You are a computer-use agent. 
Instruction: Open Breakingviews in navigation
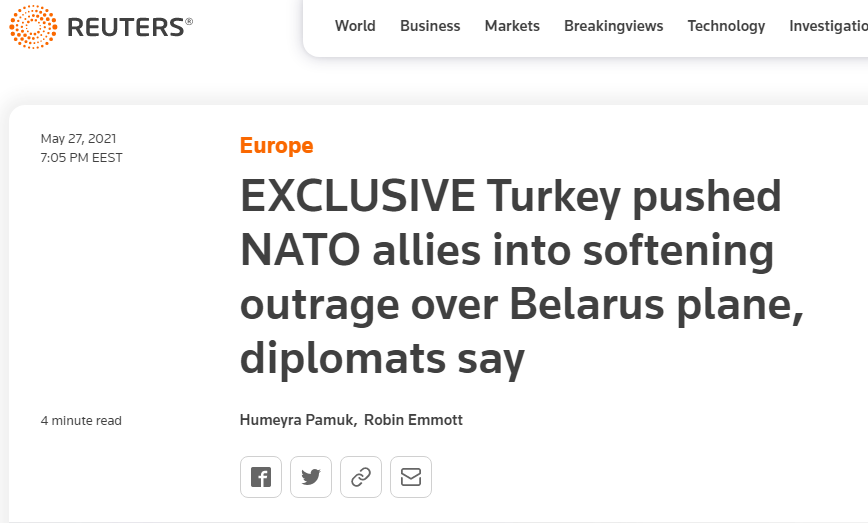[613, 26]
